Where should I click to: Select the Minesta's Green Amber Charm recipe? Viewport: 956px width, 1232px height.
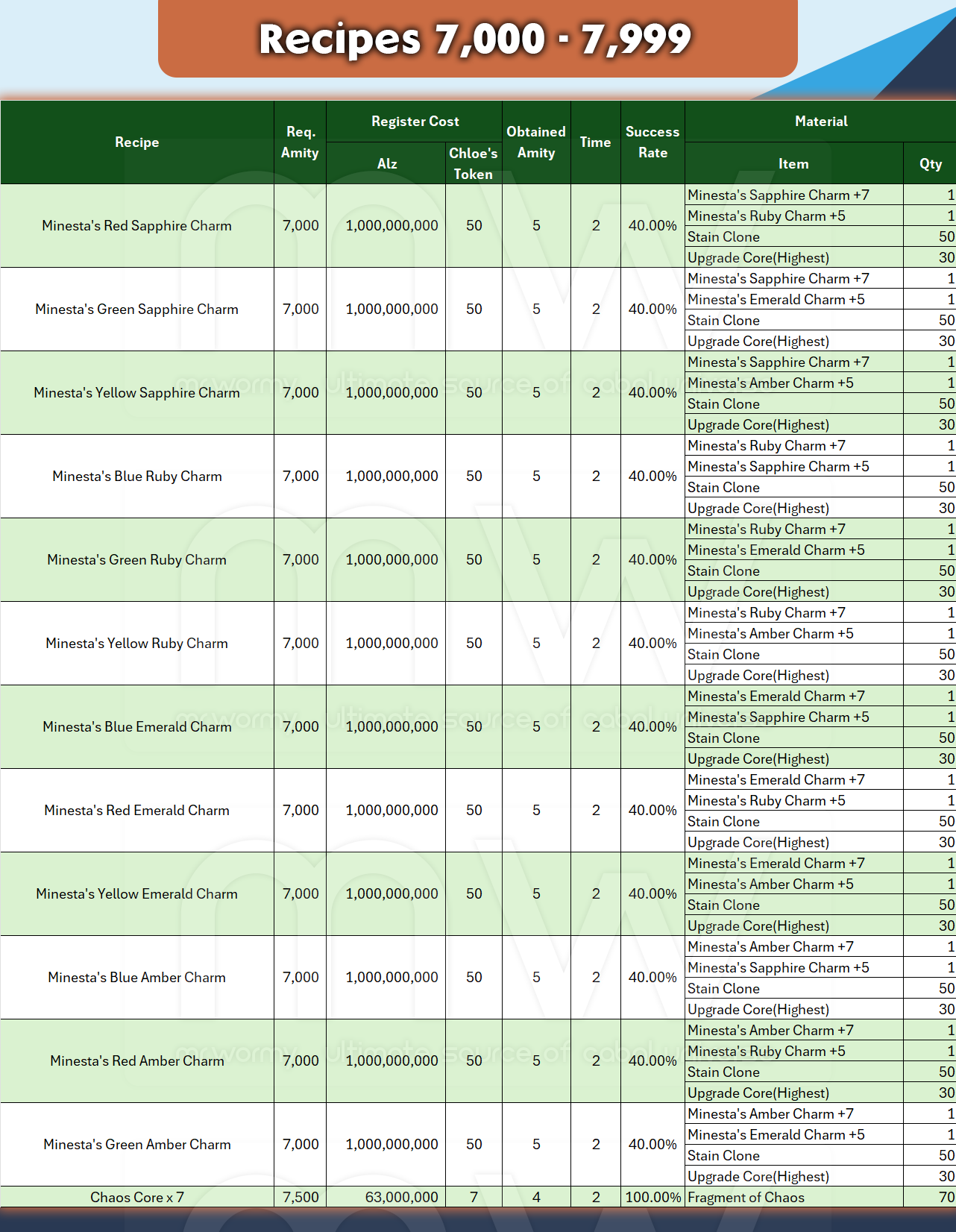point(137,1145)
